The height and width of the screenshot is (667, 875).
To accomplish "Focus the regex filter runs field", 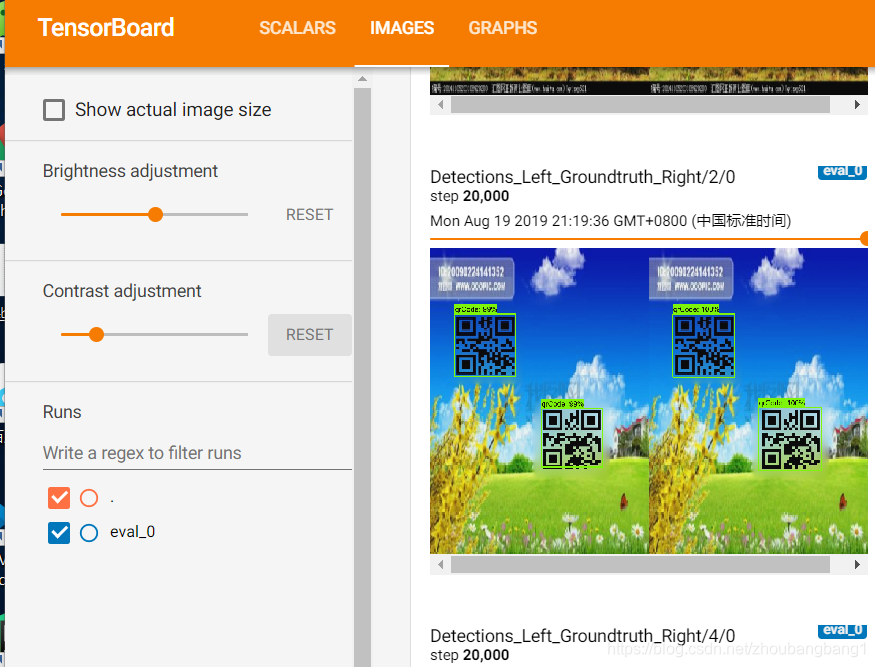I will click(197, 453).
